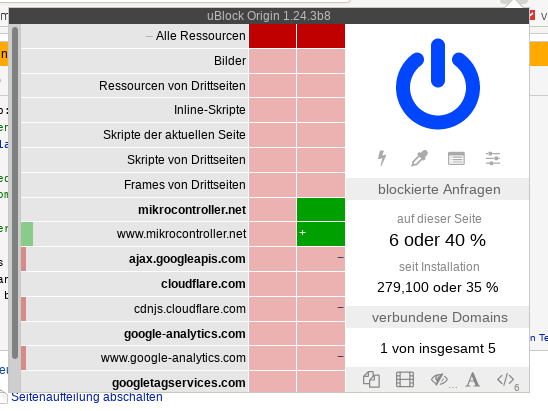Click the green local cell for mikrocontroller.net

click(x=321, y=209)
